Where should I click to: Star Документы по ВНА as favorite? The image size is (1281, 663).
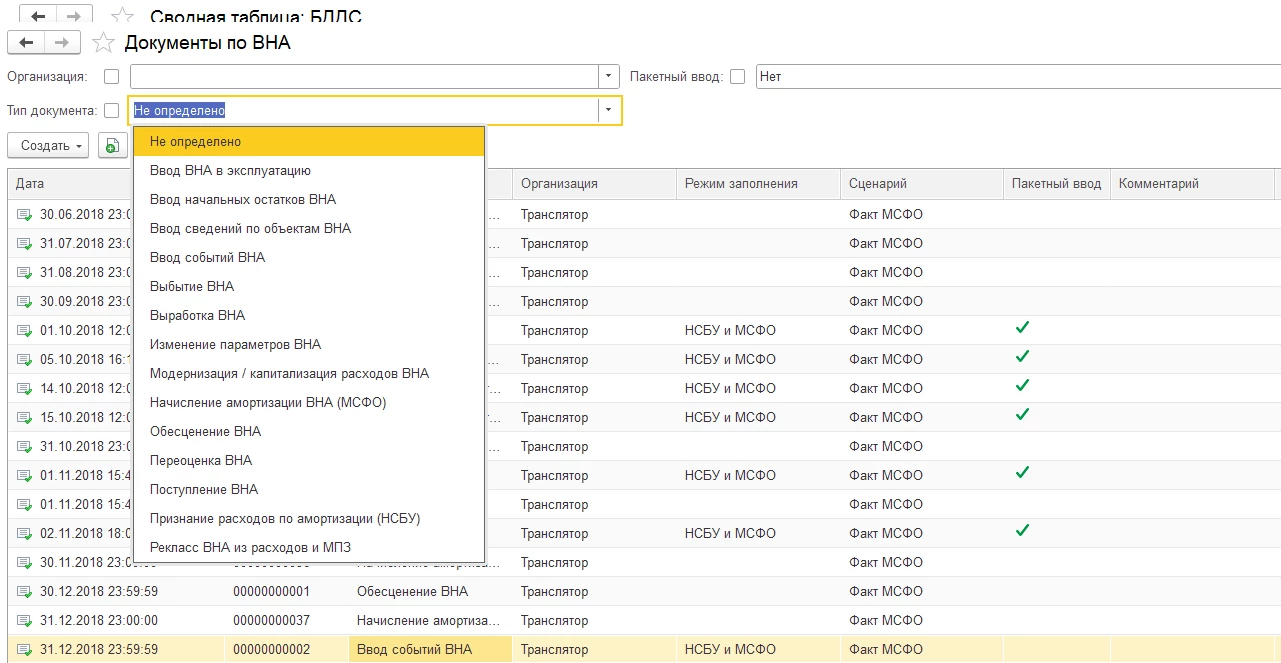tap(102, 42)
